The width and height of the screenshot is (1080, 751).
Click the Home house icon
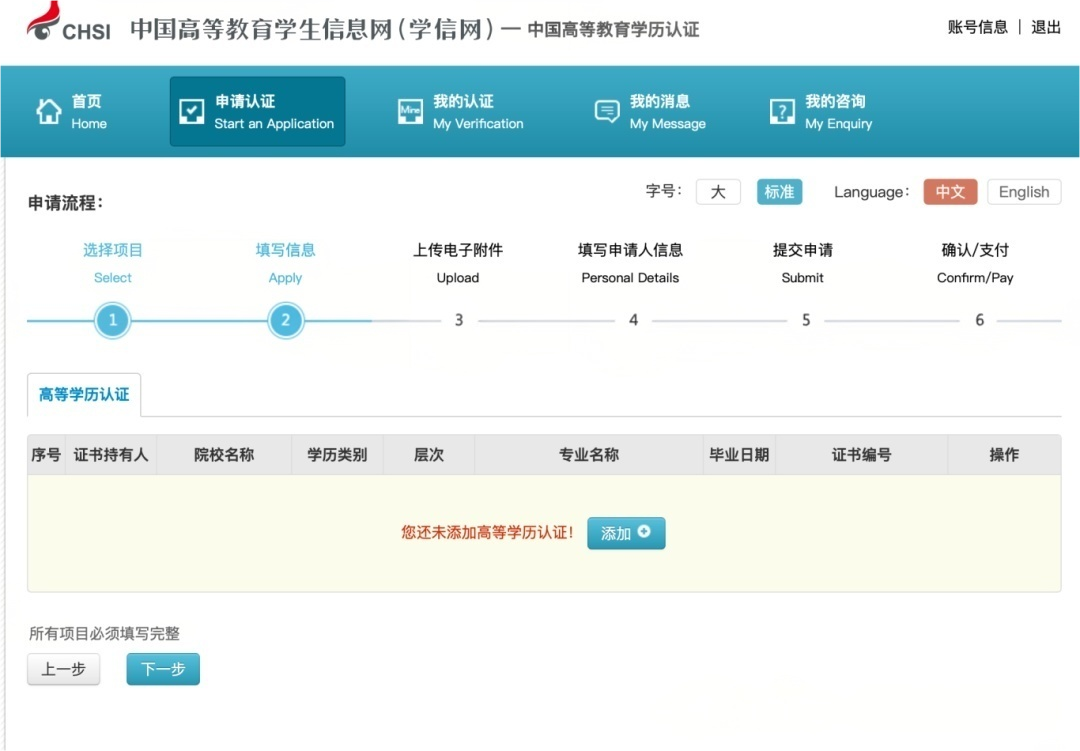pyautogui.click(x=49, y=112)
